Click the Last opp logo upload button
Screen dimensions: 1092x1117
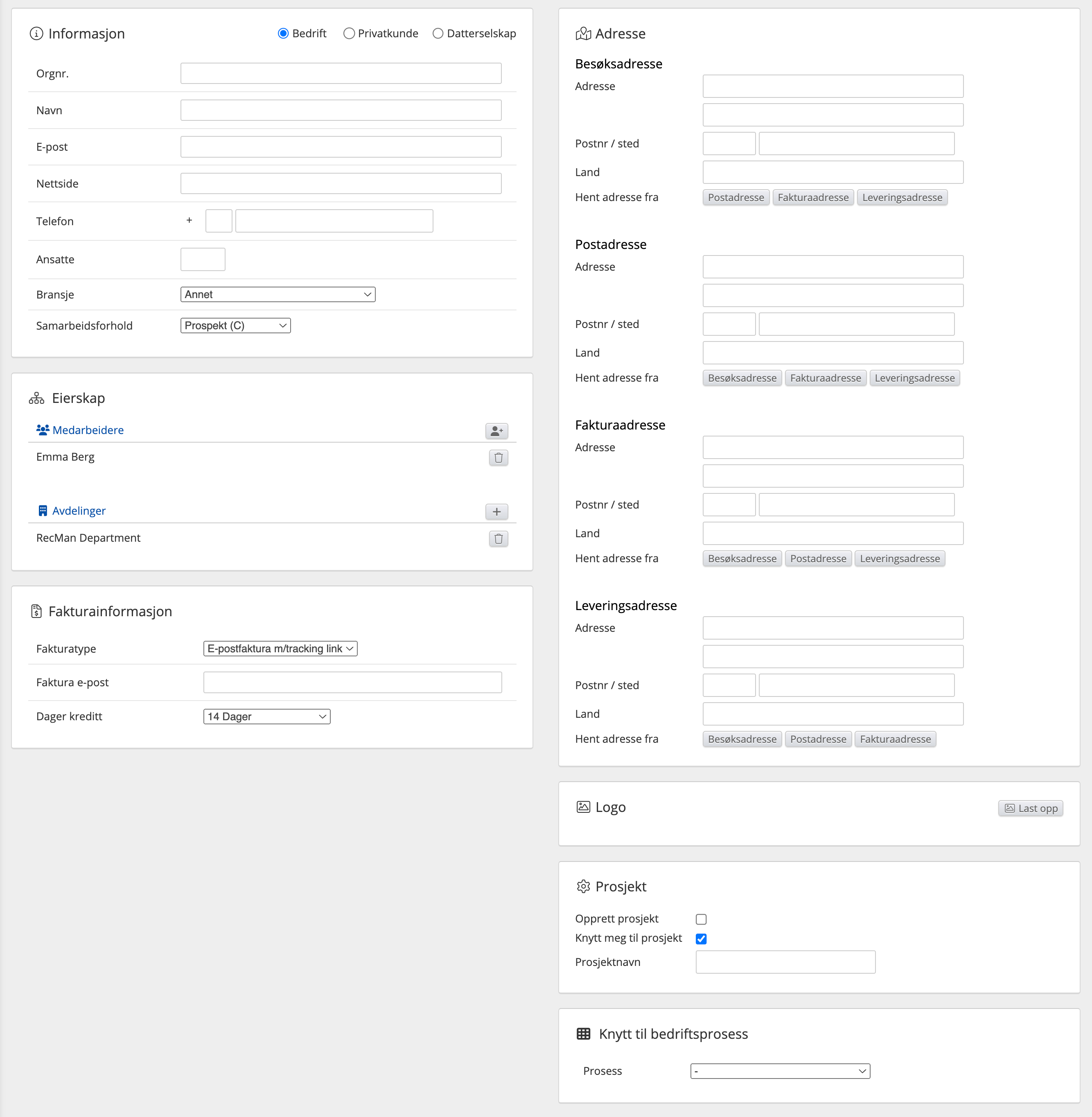click(1030, 808)
